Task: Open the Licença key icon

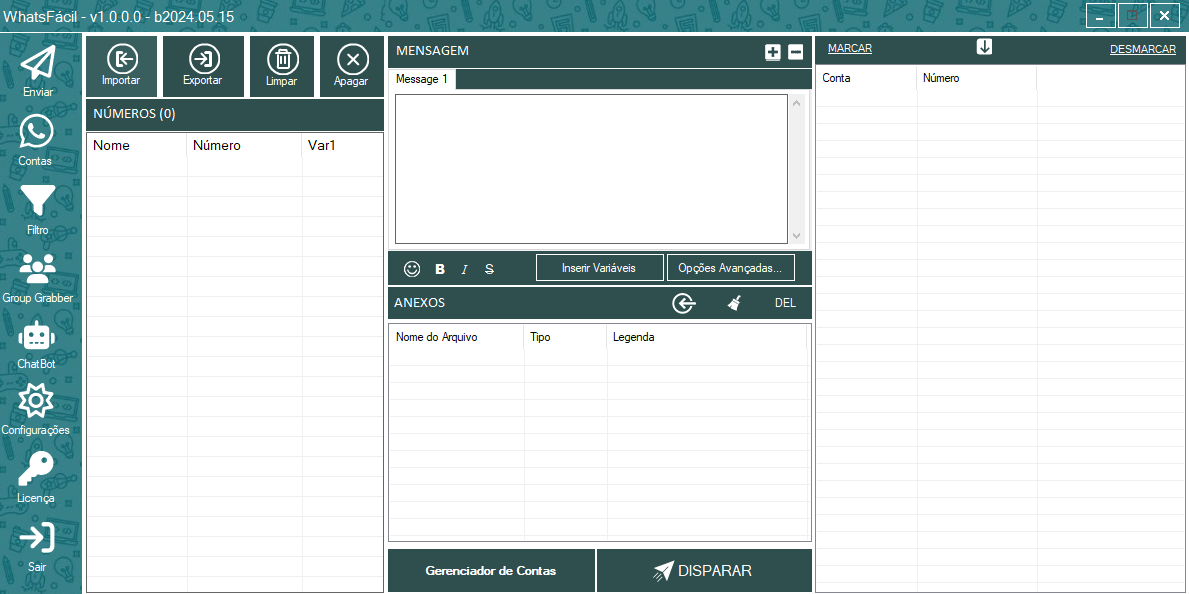Action: click(x=36, y=476)
